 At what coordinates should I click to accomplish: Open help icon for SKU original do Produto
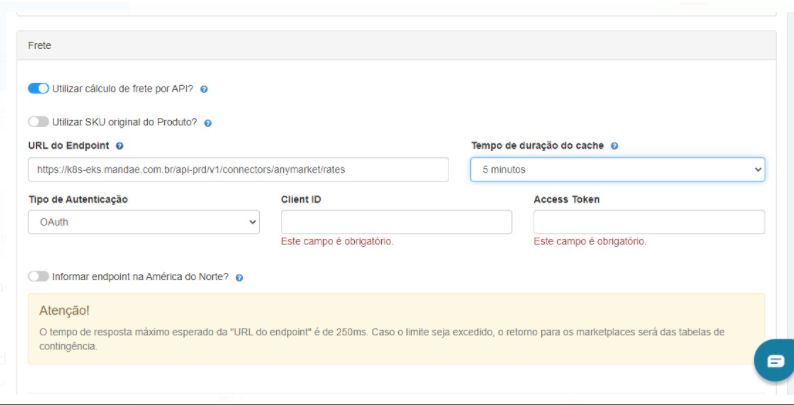click(x=208, y=123)
